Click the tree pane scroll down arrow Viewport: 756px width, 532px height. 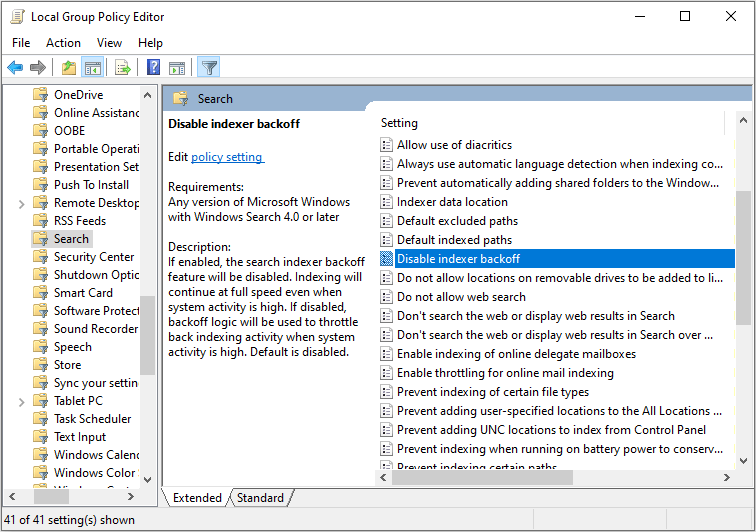point(148,479)
